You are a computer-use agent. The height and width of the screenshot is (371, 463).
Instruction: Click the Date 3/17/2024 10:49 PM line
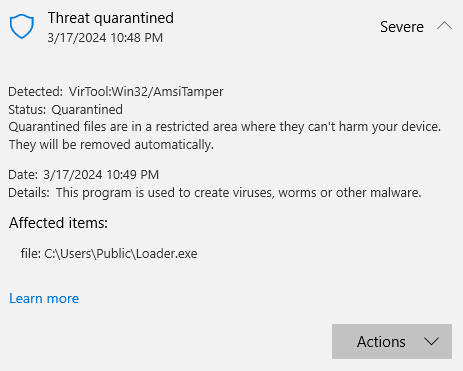(x=83, y=174)
